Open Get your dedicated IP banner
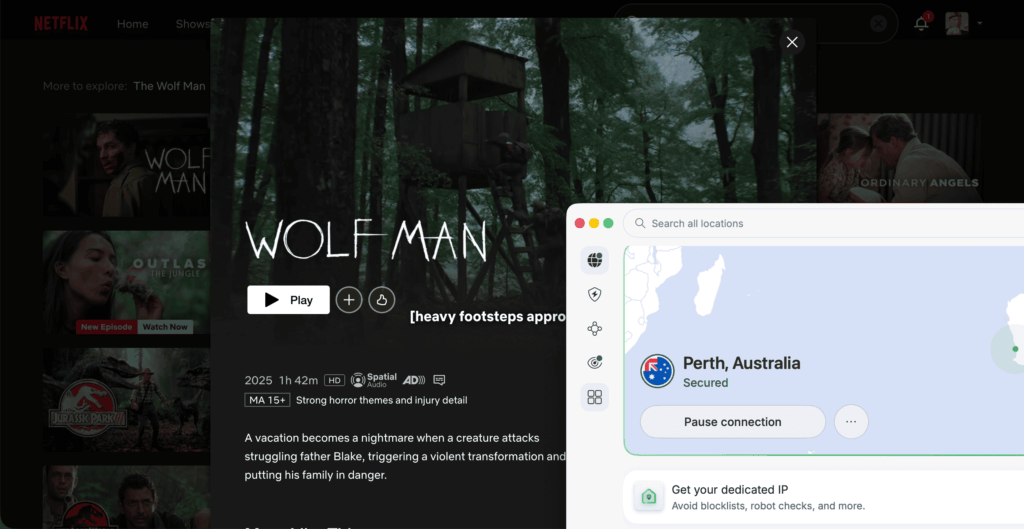 pyautogui.click(x=824, y=498)
